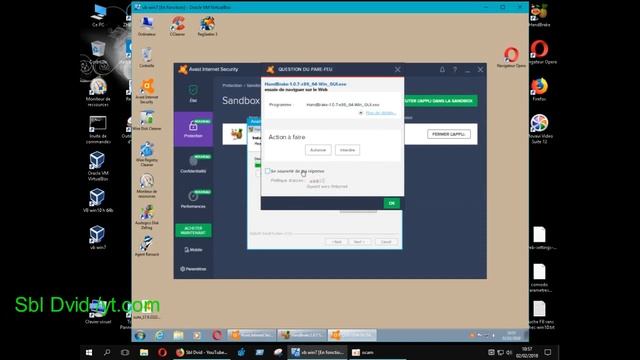The width and height of the screenshot is (640, 360).
Task: Expand the 'Plus de détails' link
Action: click(380, 113)
